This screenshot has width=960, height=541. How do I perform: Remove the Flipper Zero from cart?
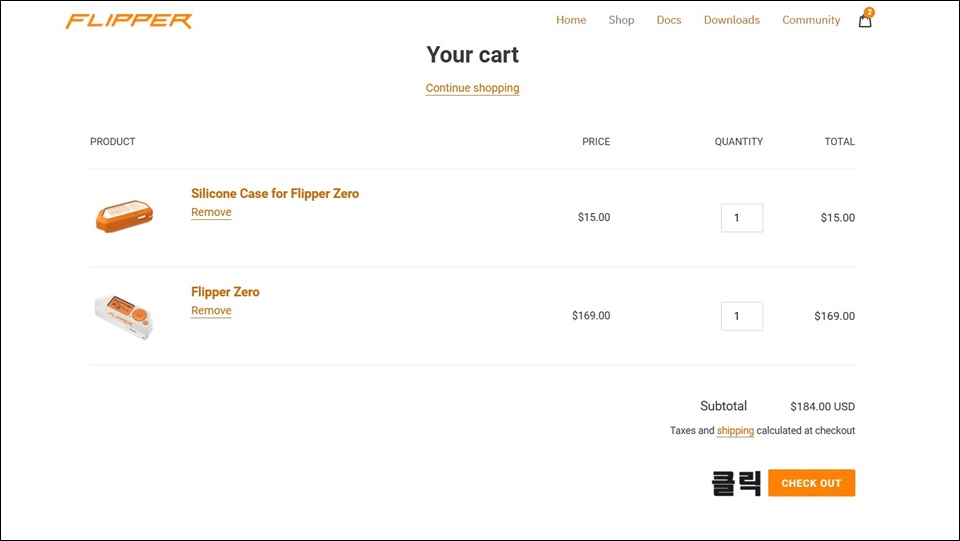pyautogui.click(x=211, y=311)
